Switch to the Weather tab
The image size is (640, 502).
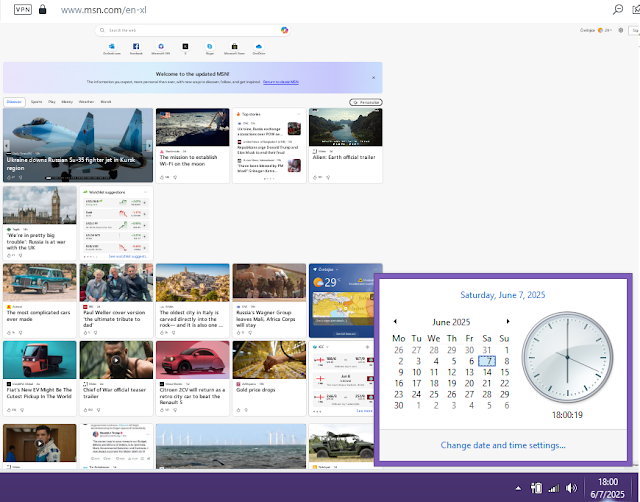point(86,102)
